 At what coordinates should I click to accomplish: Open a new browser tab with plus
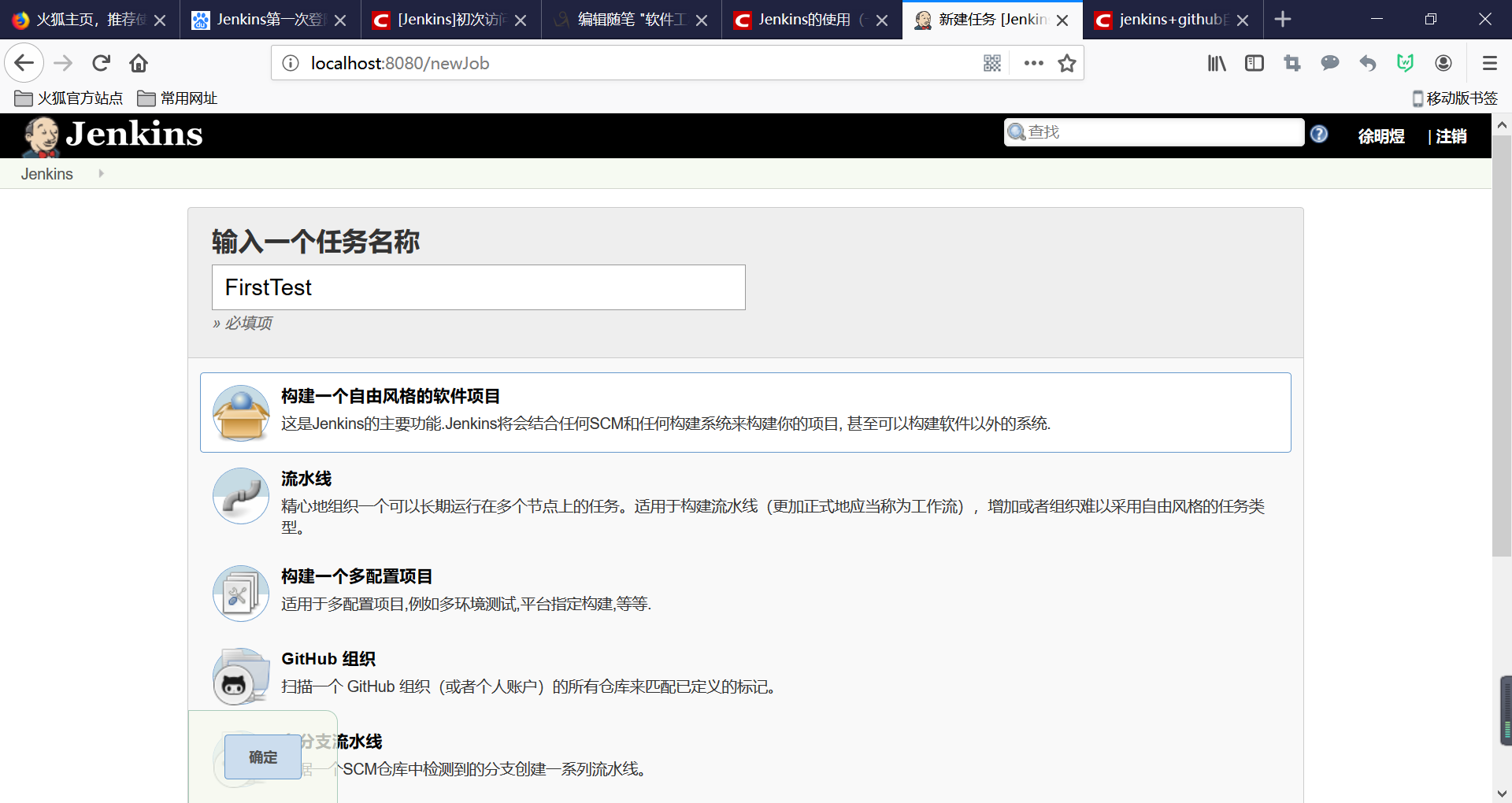click(x=1283, y=19)
